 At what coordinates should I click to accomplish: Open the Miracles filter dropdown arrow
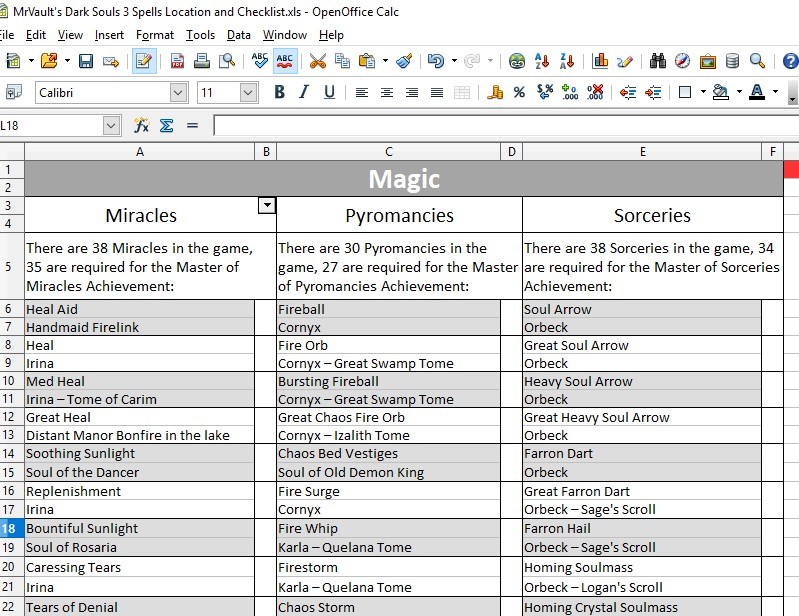pyautogui.click(x=266, y=205)
